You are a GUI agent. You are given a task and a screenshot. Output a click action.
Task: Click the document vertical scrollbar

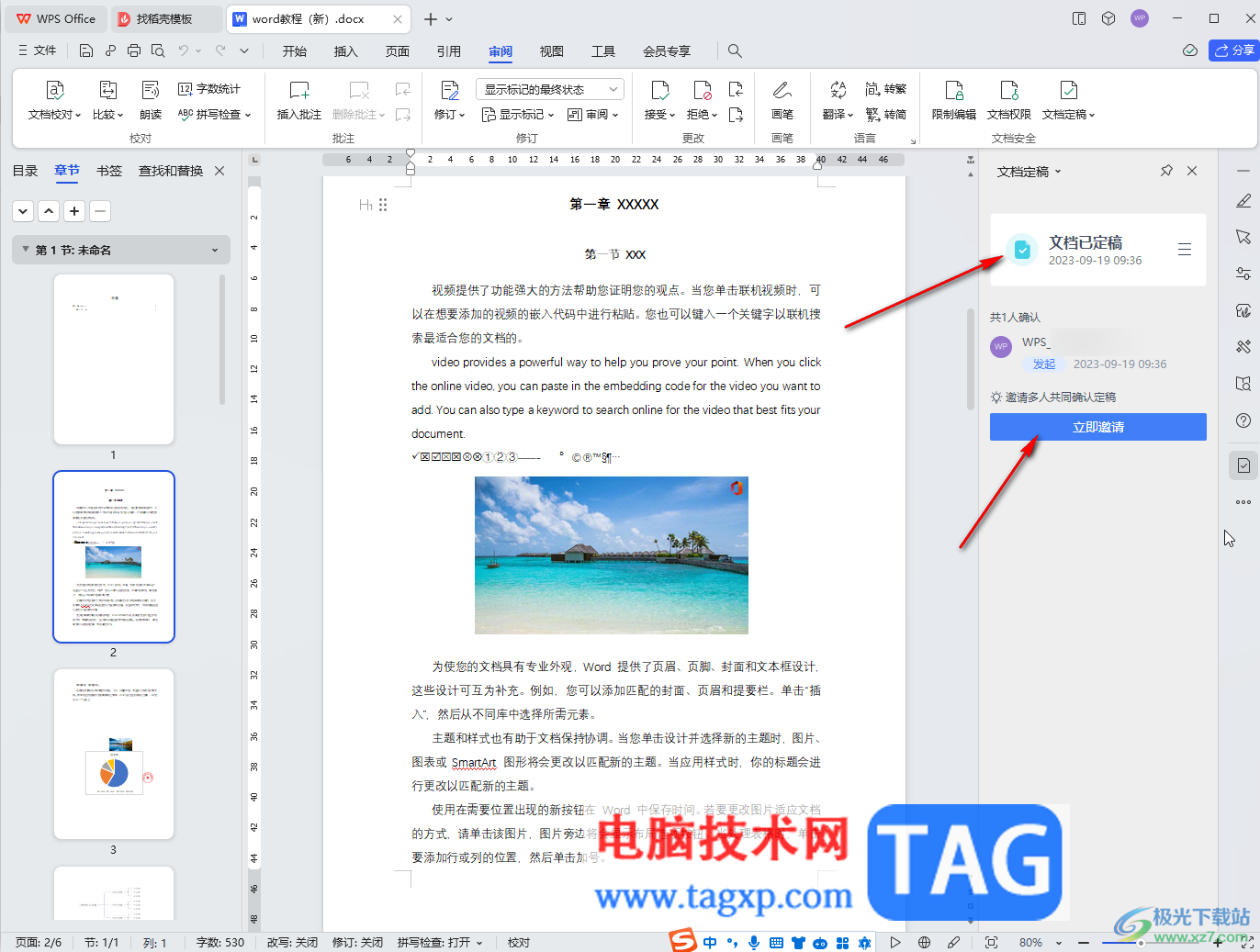pos(971,358)
